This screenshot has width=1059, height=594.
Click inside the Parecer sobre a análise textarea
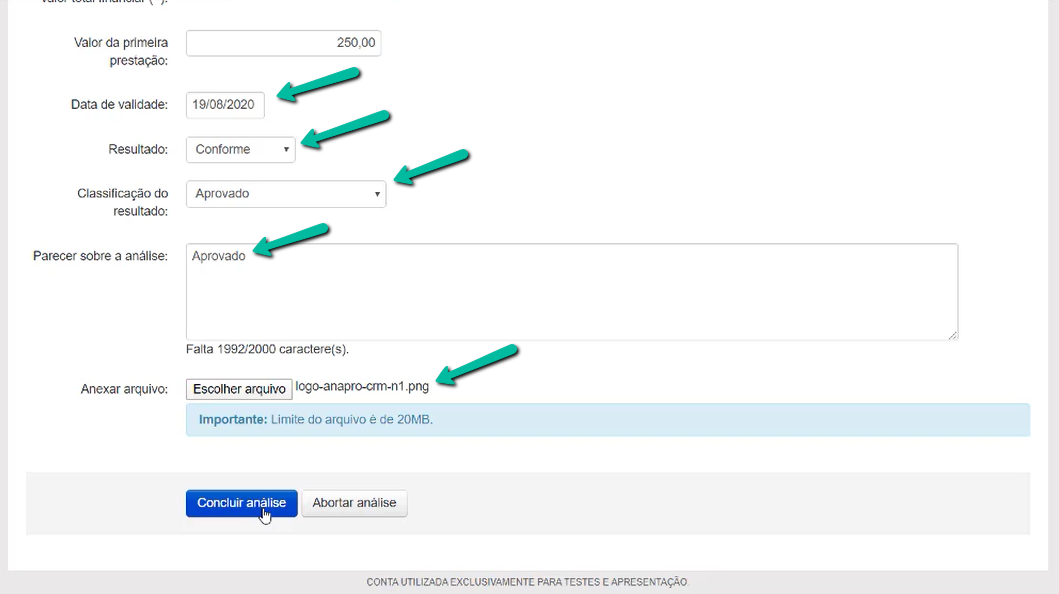pos(571,291)
